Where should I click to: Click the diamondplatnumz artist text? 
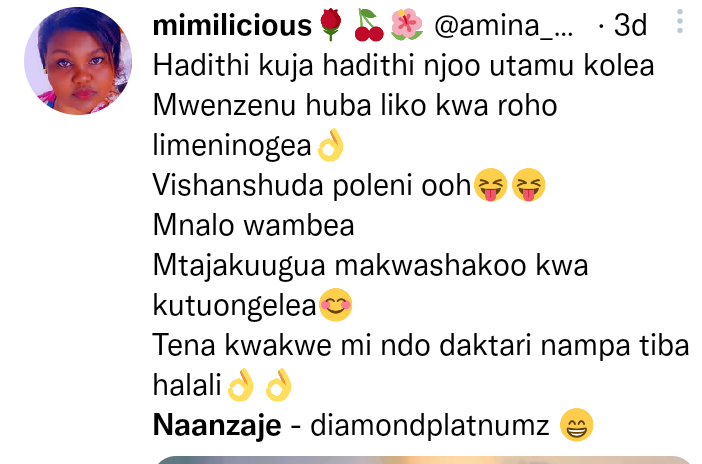tap(430, 425)
